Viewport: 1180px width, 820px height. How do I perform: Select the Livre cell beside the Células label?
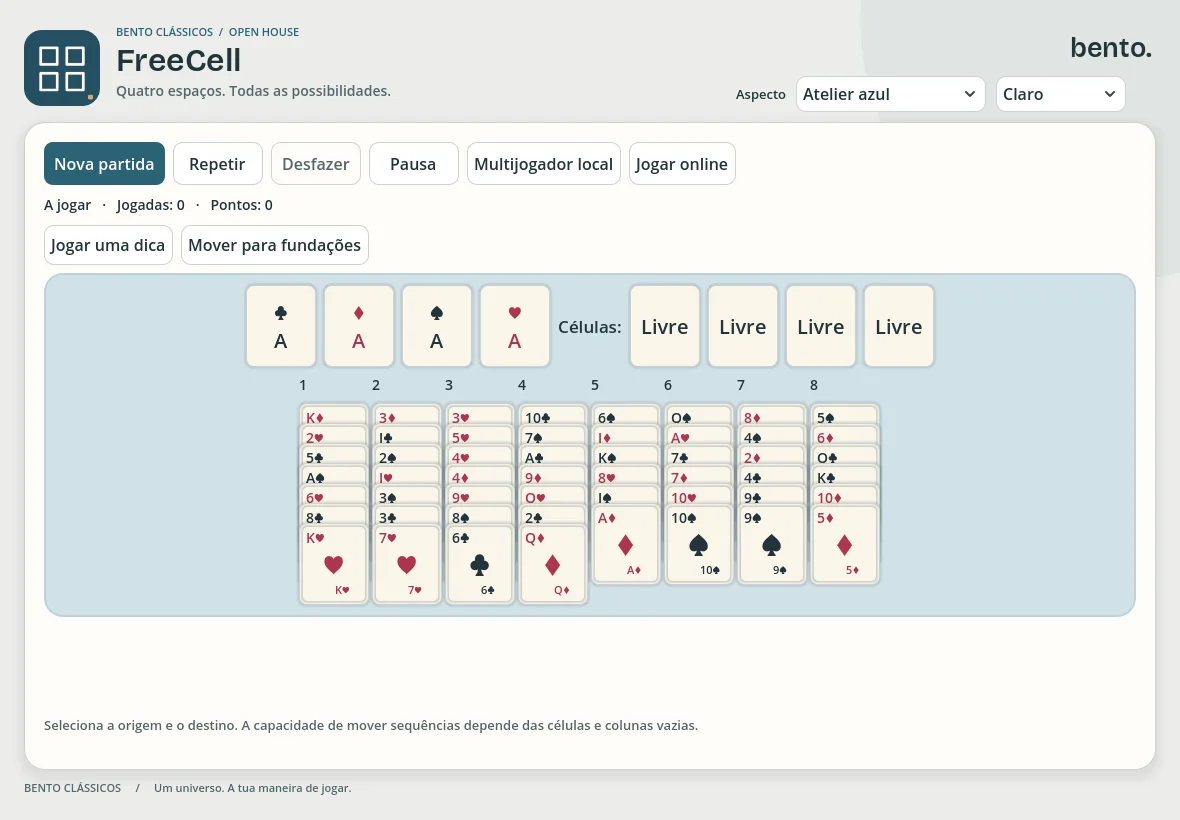[665, 326]
